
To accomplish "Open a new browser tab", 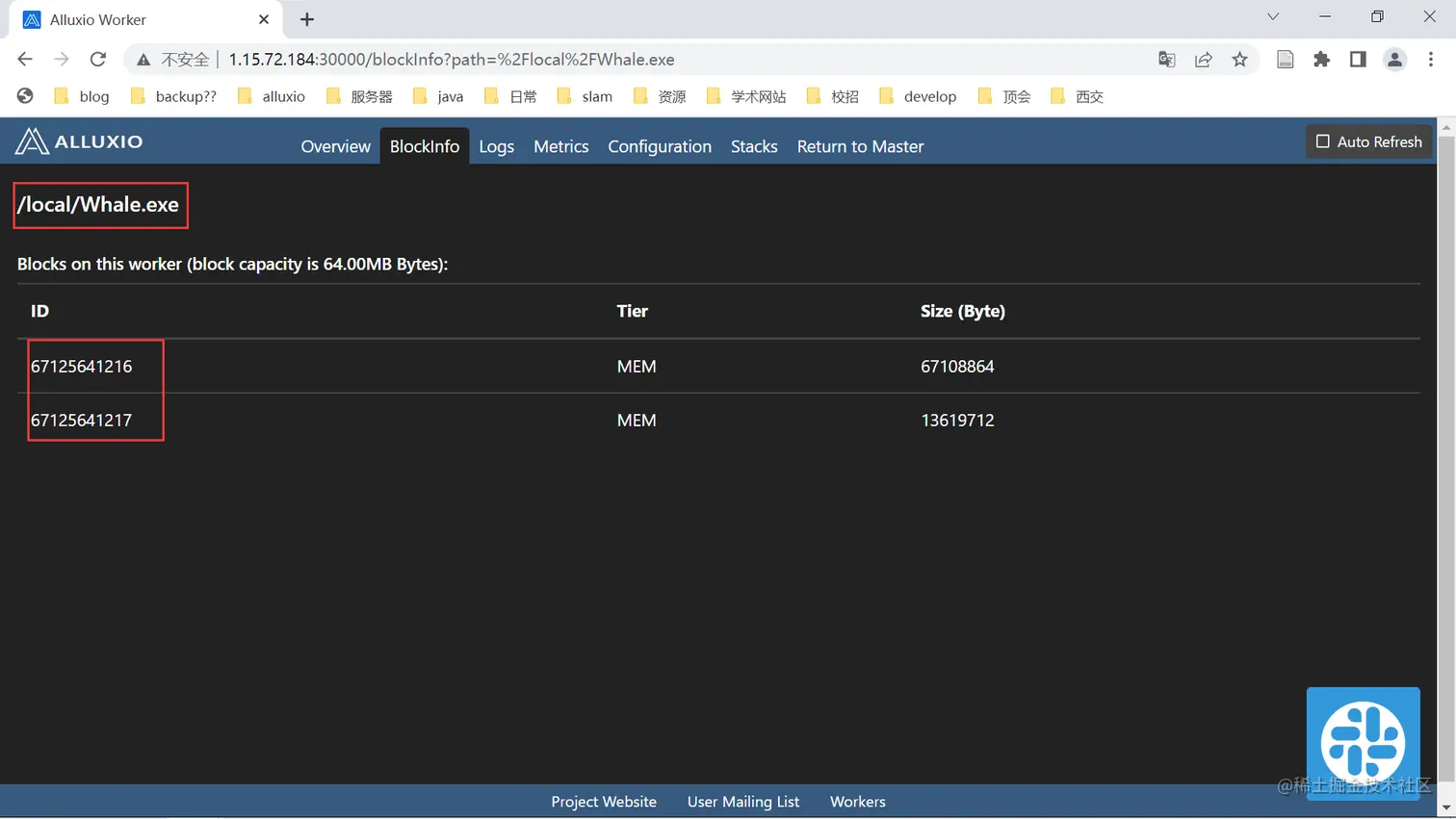I will tap(307, 19).
